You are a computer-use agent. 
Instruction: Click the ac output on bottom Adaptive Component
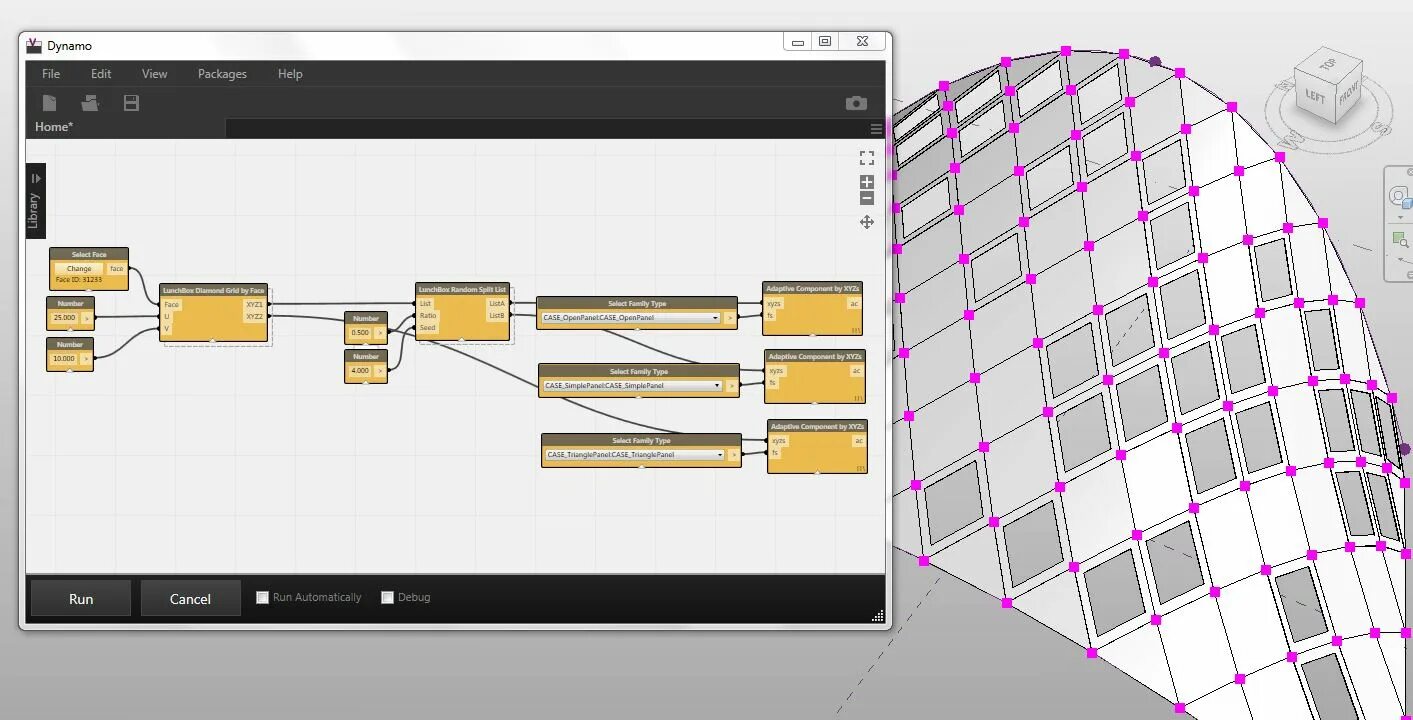pos(859,440)
